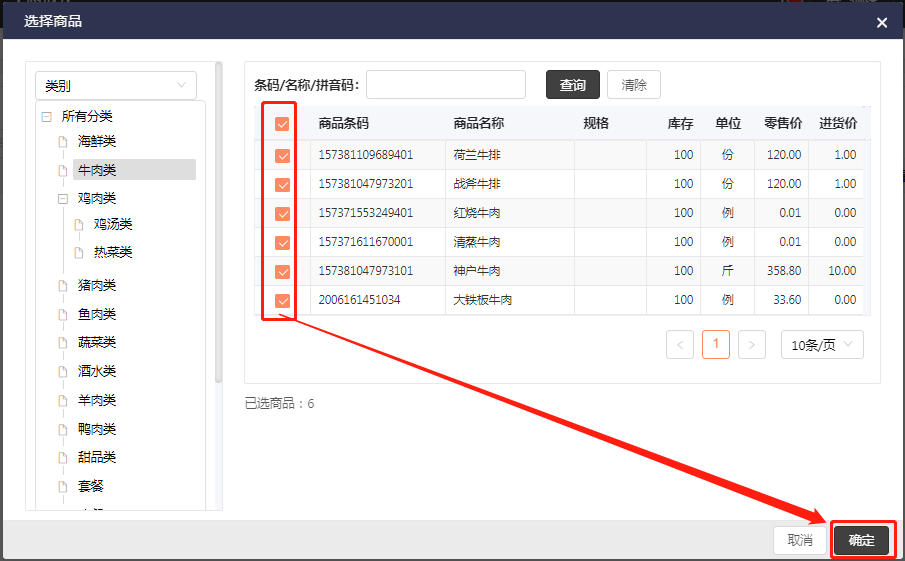
Task: Click the 查询 search button
Action: click(572, 85)
